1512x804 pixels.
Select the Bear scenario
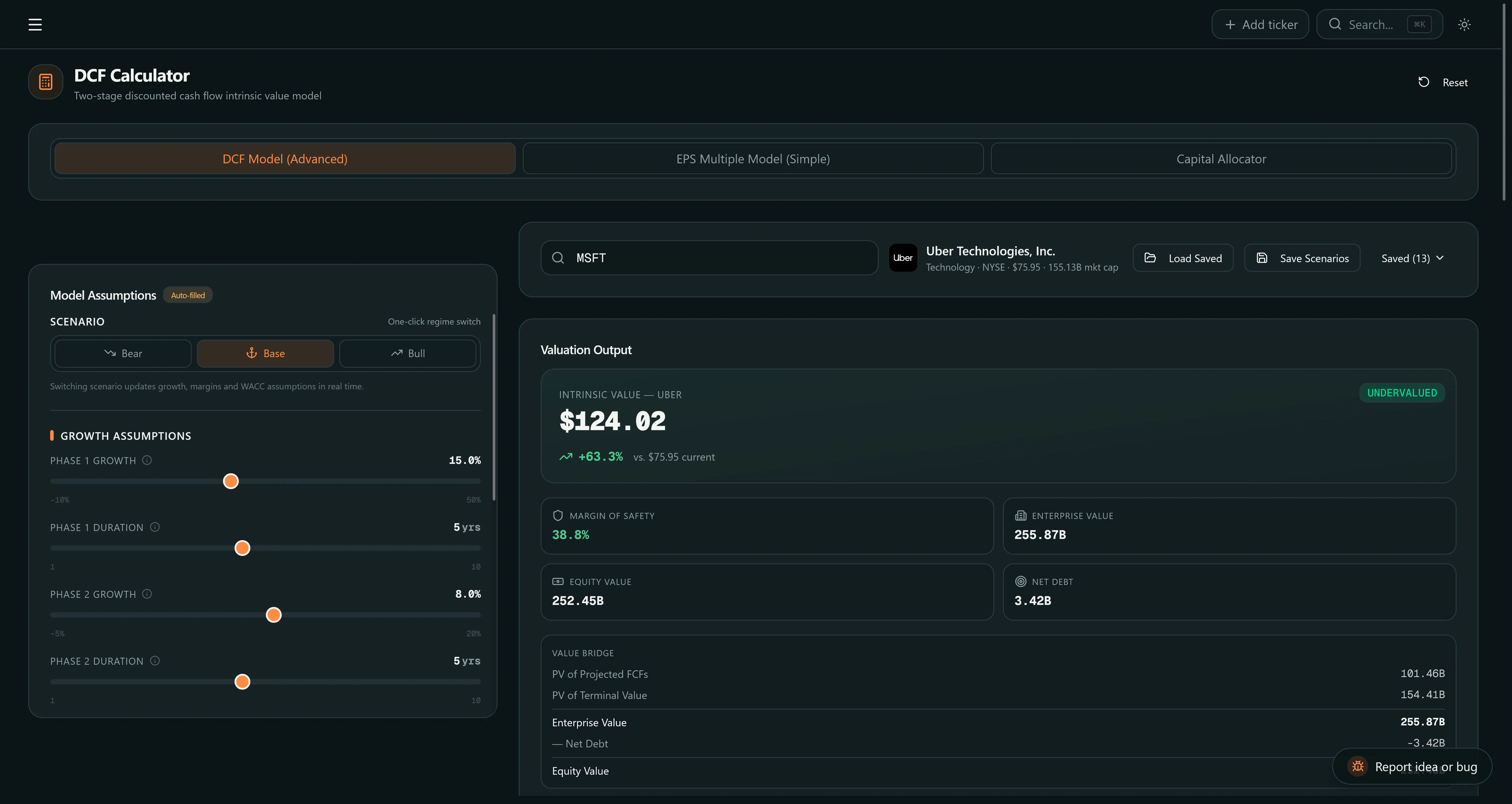point(123,353)
